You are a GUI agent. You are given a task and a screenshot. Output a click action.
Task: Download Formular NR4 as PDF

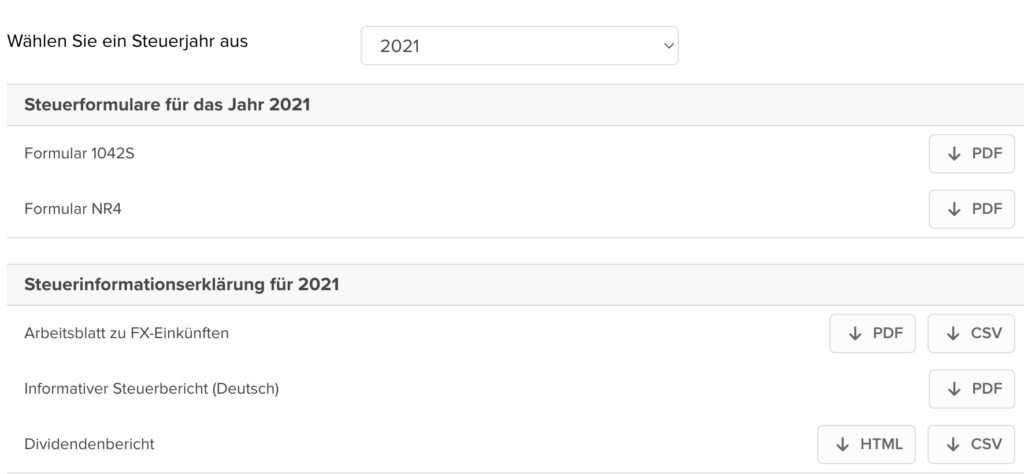click(971, 209)
